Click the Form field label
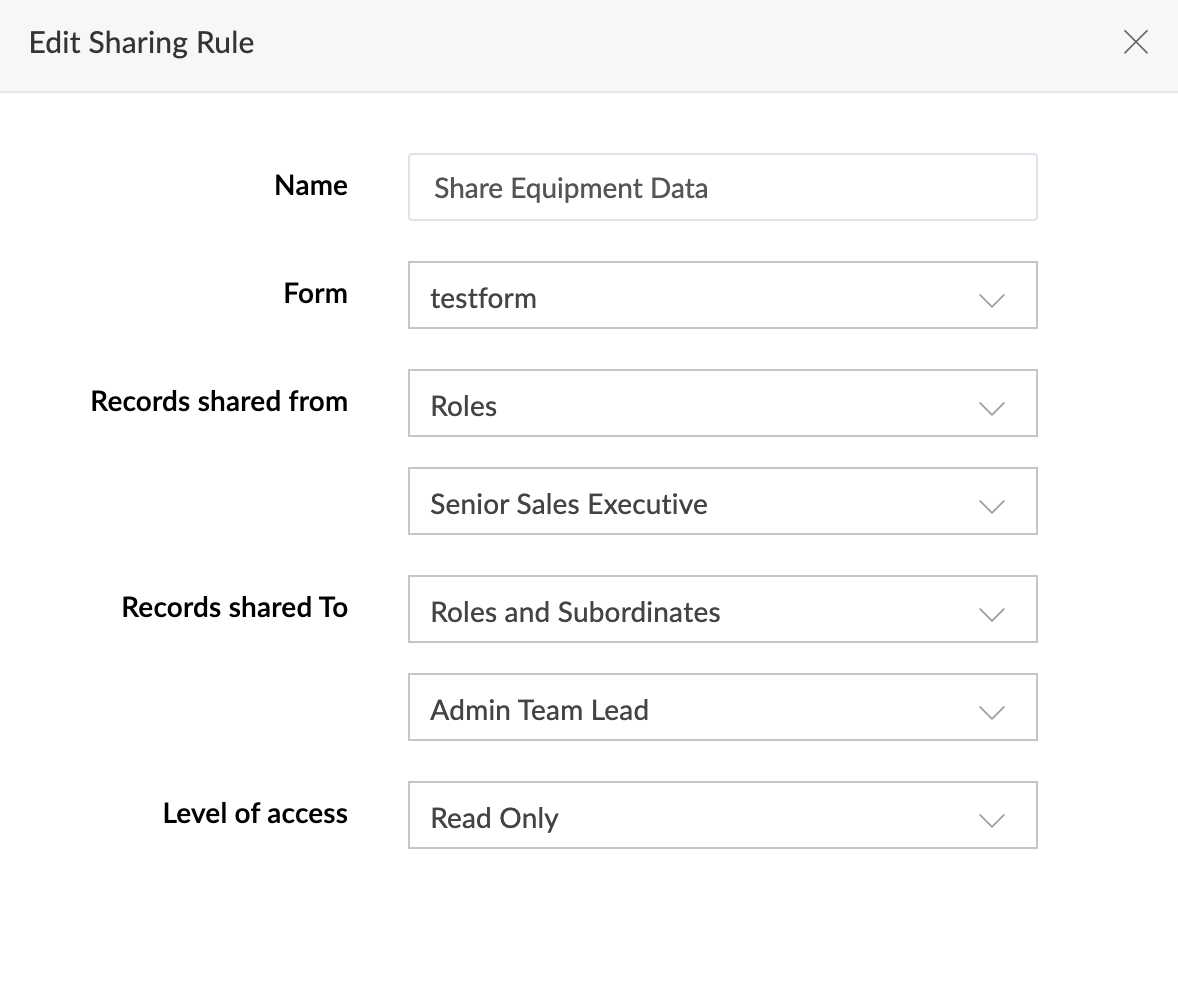This screenshot has width=1178, height=982. click(315, 294)
